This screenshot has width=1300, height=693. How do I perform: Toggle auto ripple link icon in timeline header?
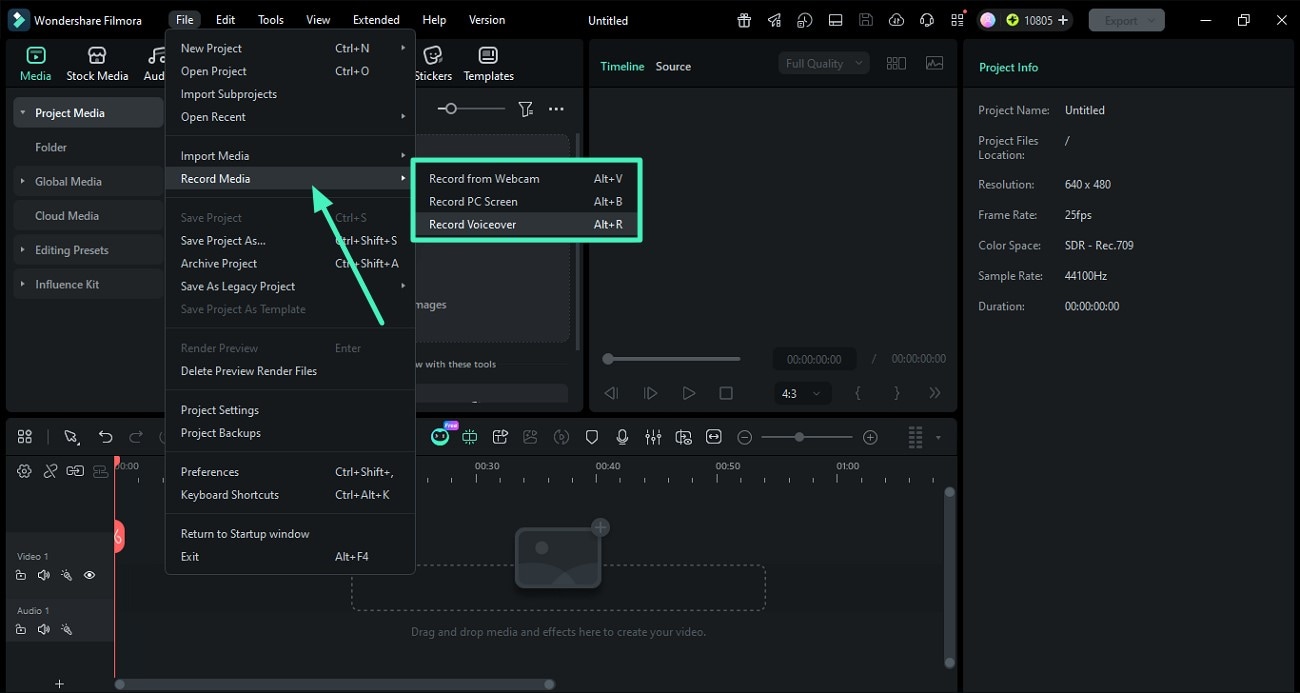coord(75,471)
